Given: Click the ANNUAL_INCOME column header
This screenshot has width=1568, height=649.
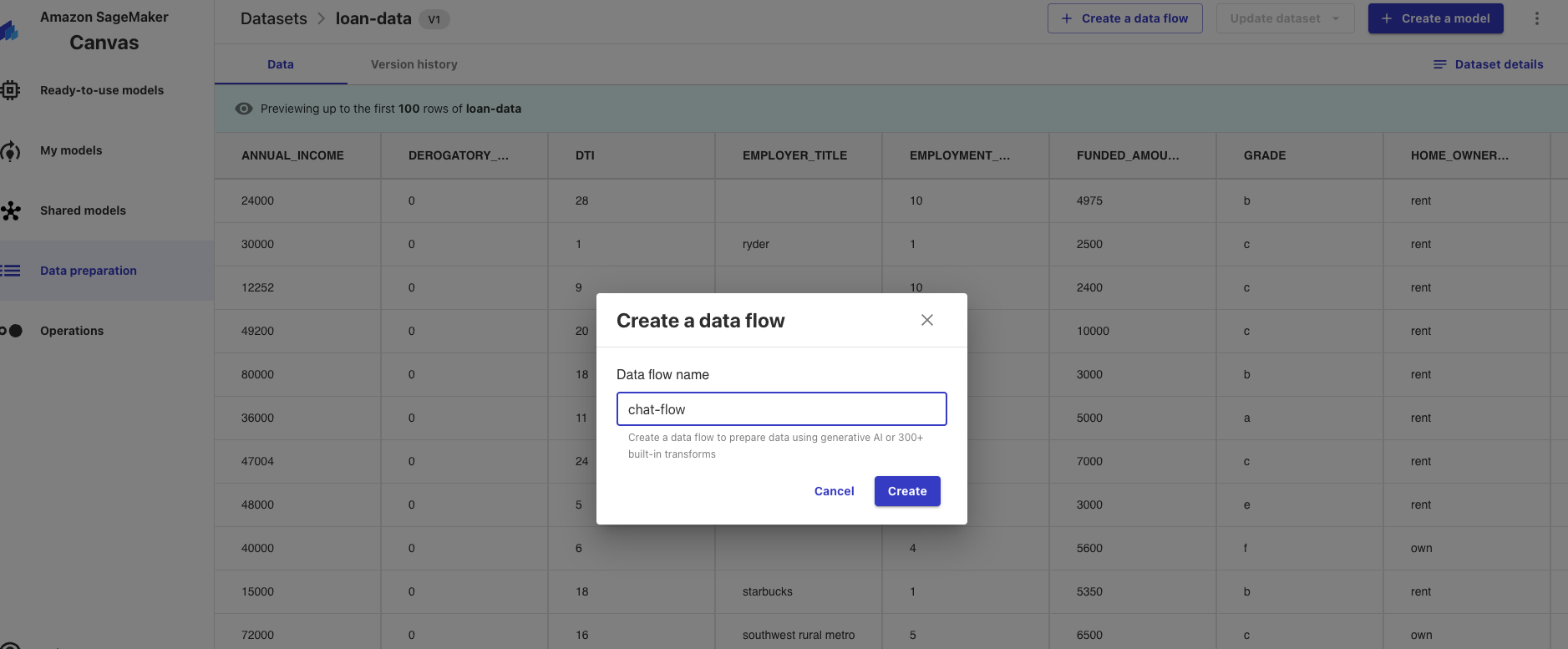Looking at the screenshot, I should click(x=292, y=155).
